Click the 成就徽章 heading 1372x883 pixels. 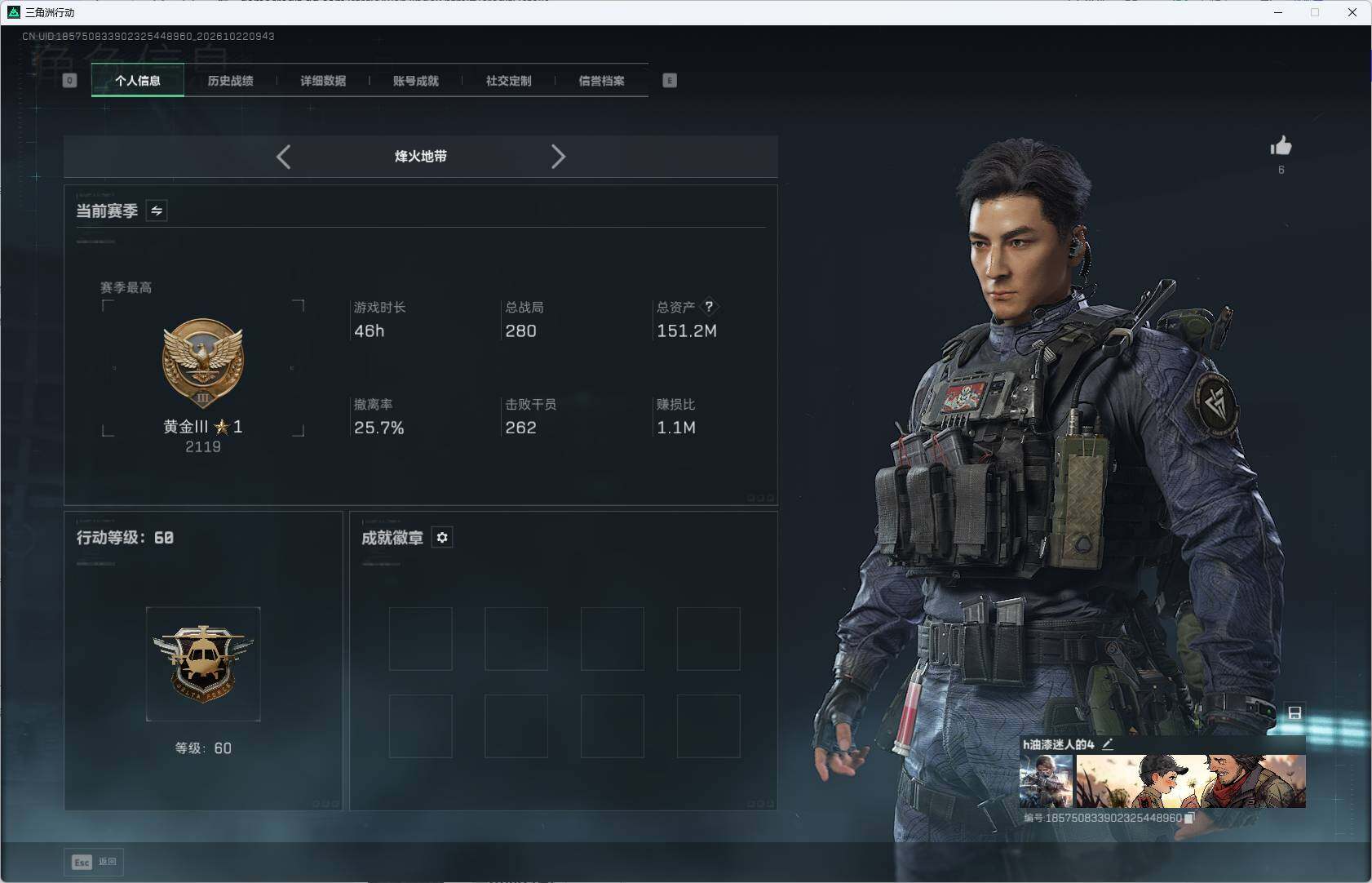pyautogui.click(x=392, y=538)
